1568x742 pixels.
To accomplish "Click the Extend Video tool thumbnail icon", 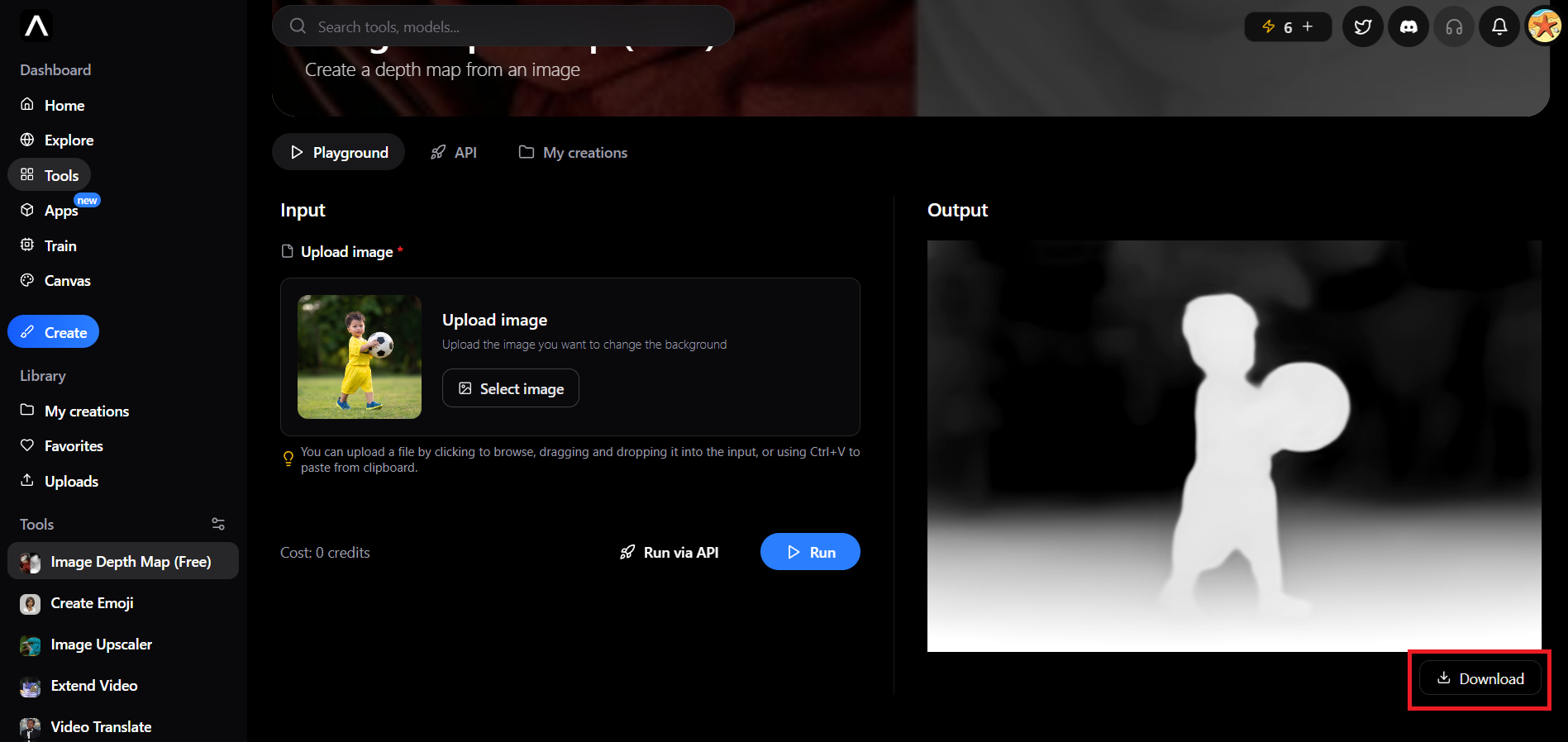I will click(x=31, y=687).
